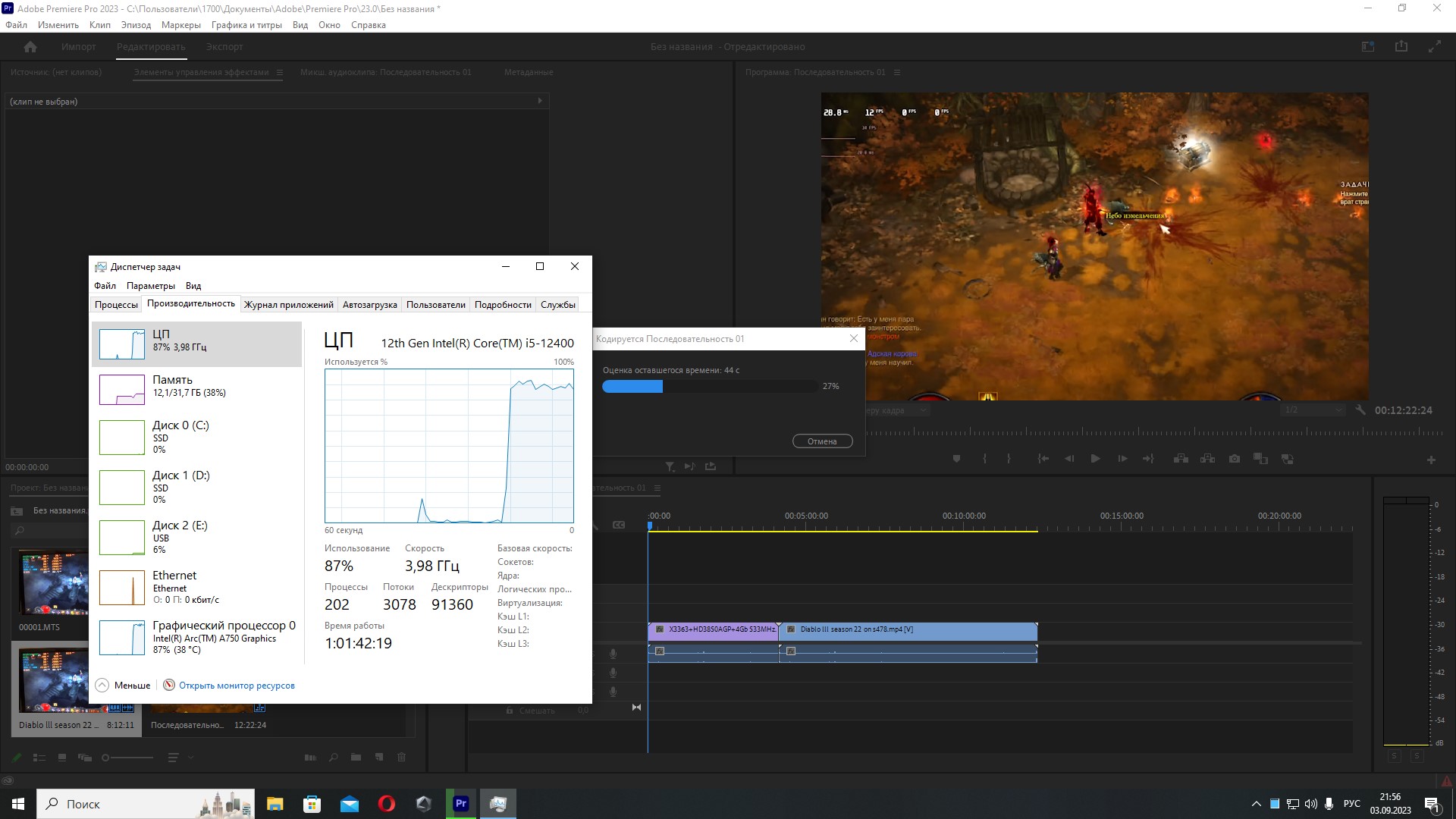The width and height of the screenshot is (1456, 819).
Task: Click the Export Frame camera icon
Action: tap(1235, 459)
